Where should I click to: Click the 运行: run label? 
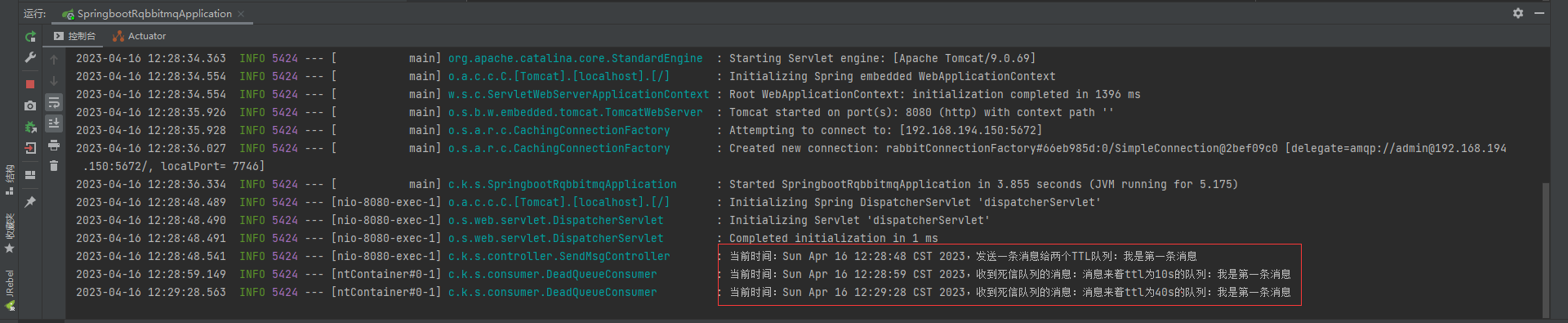(x=34, y=13)
